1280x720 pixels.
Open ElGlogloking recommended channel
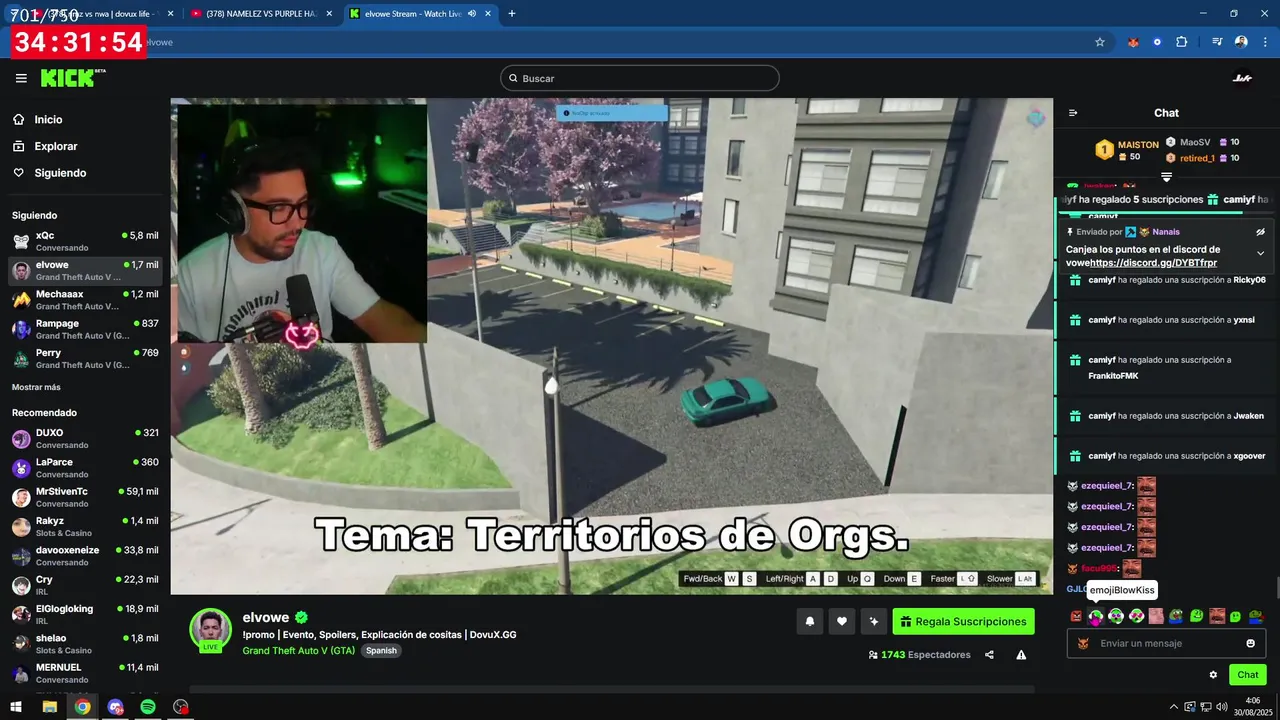(85, 614)
